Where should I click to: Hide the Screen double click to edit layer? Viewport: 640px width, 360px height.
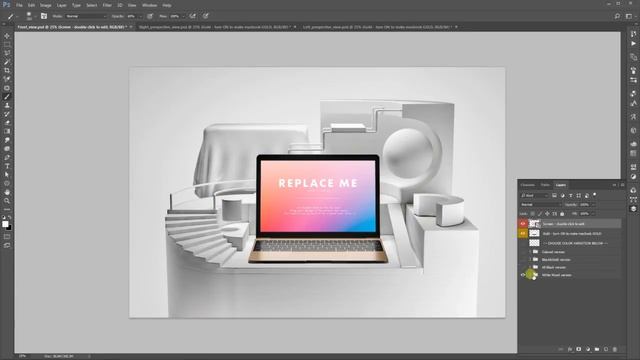coord(522,224)
